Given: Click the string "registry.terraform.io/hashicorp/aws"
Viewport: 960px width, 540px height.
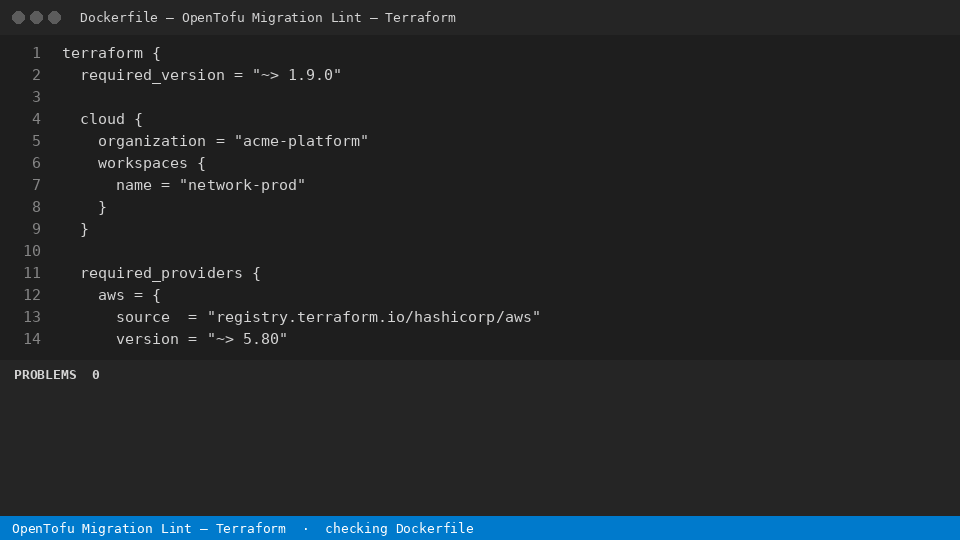Looking at the screenshot, I should (x=374, y=317).
